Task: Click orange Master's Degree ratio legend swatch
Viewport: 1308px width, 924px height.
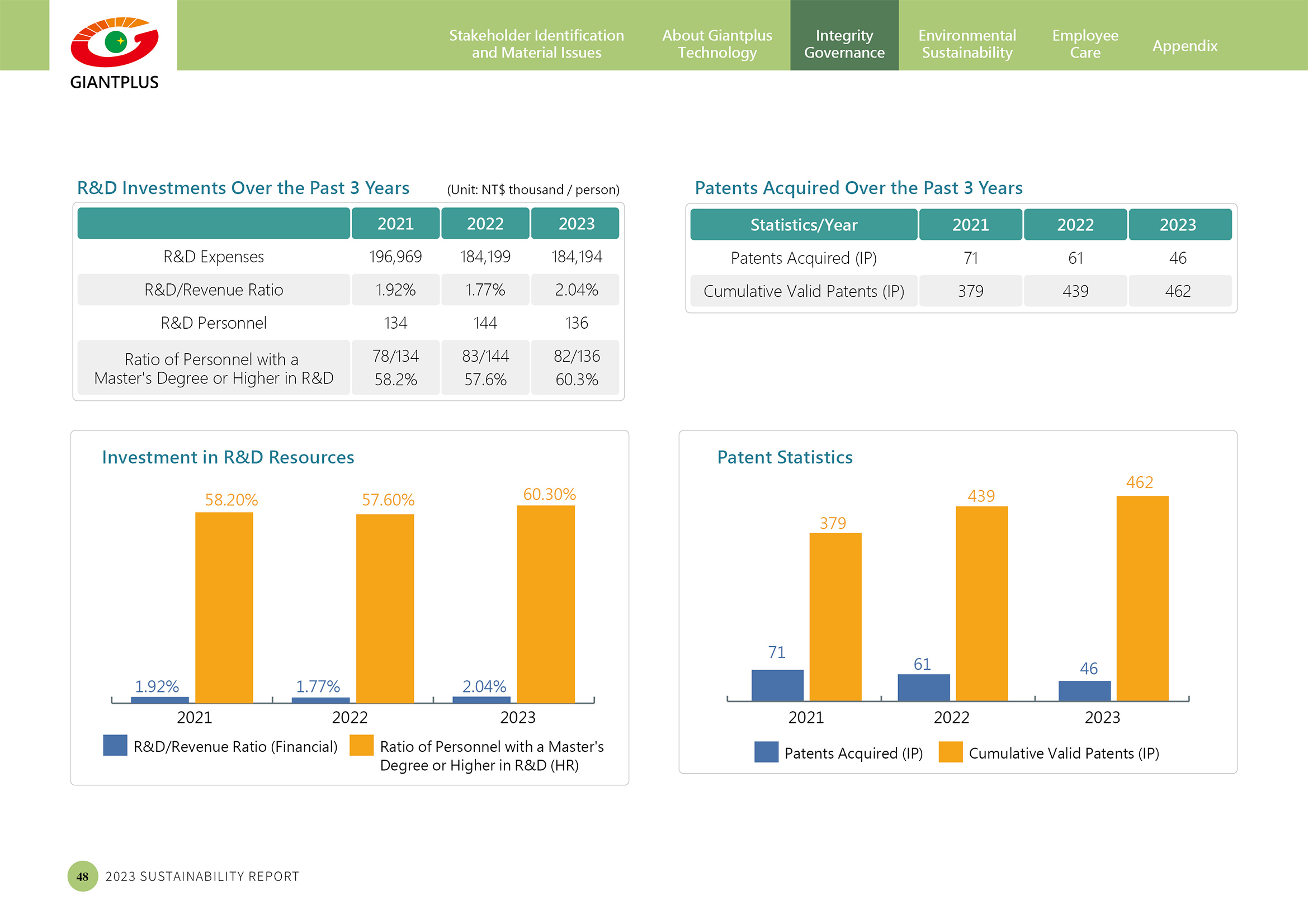Action: [361, 745]
